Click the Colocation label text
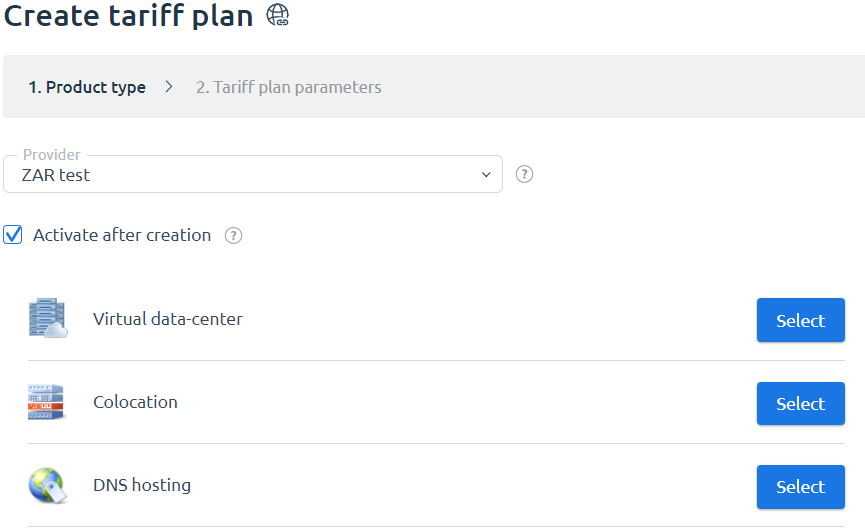 coord(135,402)
